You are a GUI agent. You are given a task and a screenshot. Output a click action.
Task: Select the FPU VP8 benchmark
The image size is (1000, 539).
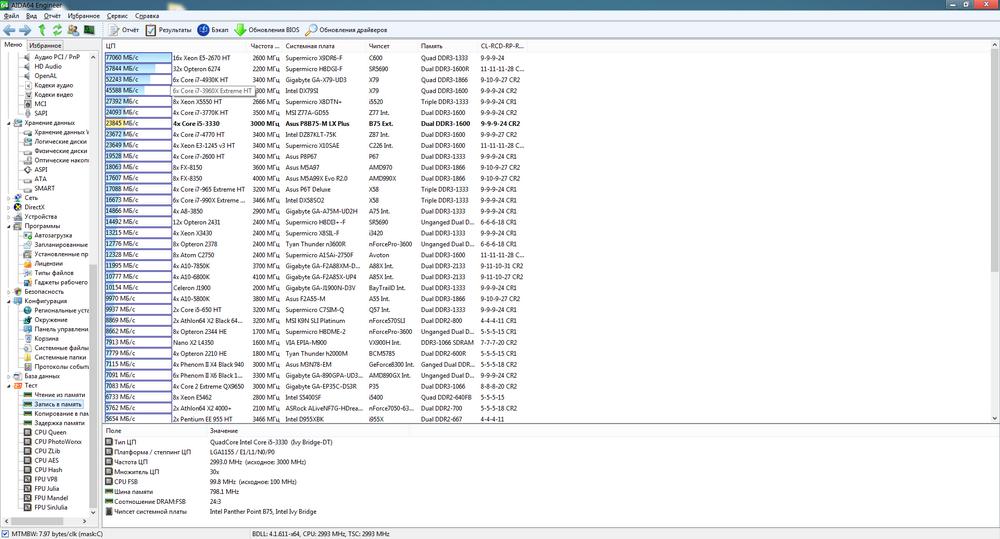coord(46,479)
